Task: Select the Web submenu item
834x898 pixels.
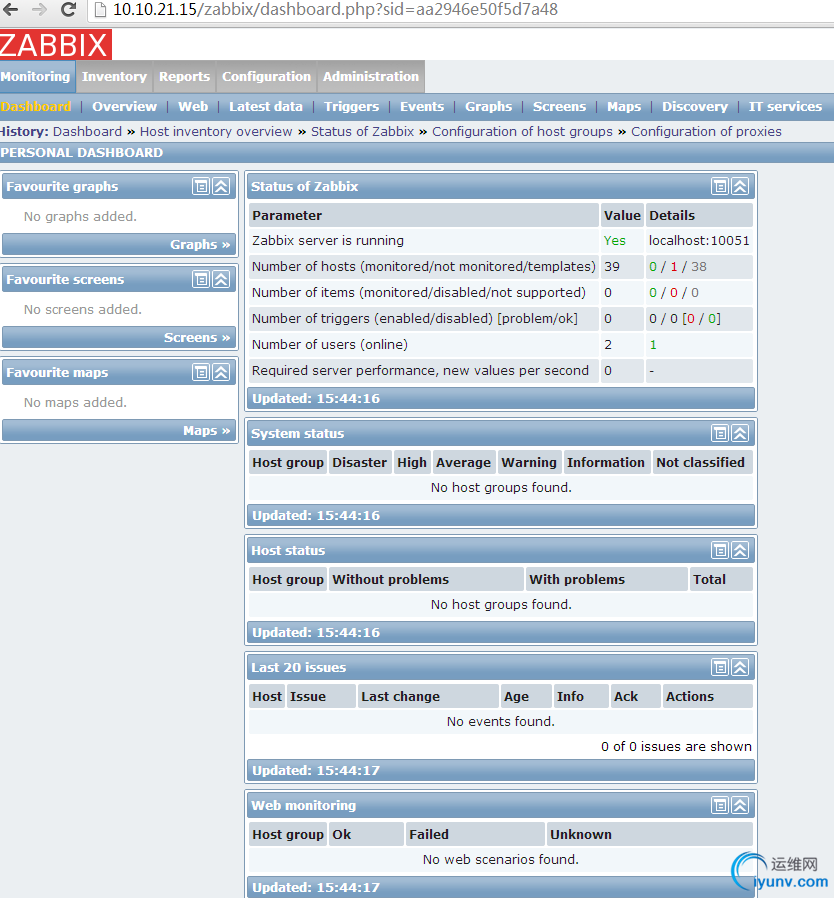Action: [x=193, y=107]
